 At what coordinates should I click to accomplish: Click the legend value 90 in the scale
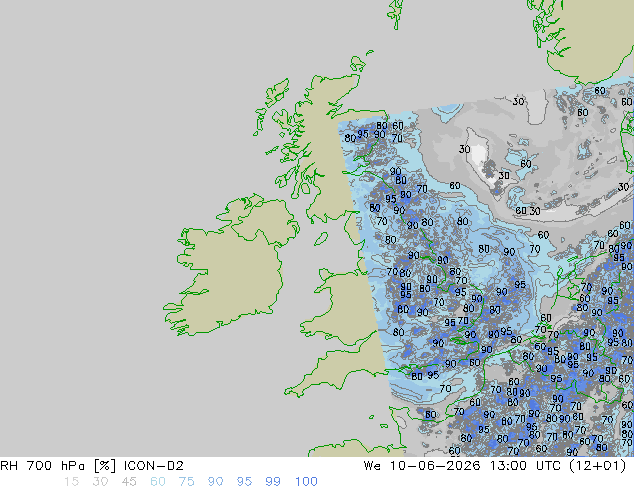[215, 482]
